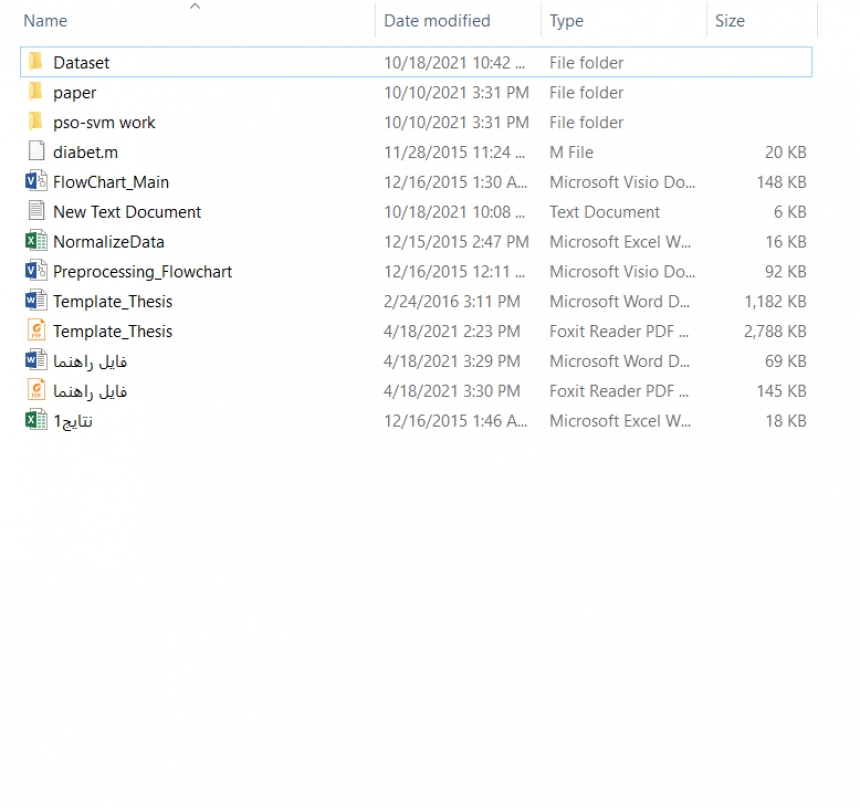Image resolution: width=860 pixels, height=808 pixels.
Task: Click "Microsoft Visio Do..." in FlowChart_Main row
Action: (x=622, y=182)
